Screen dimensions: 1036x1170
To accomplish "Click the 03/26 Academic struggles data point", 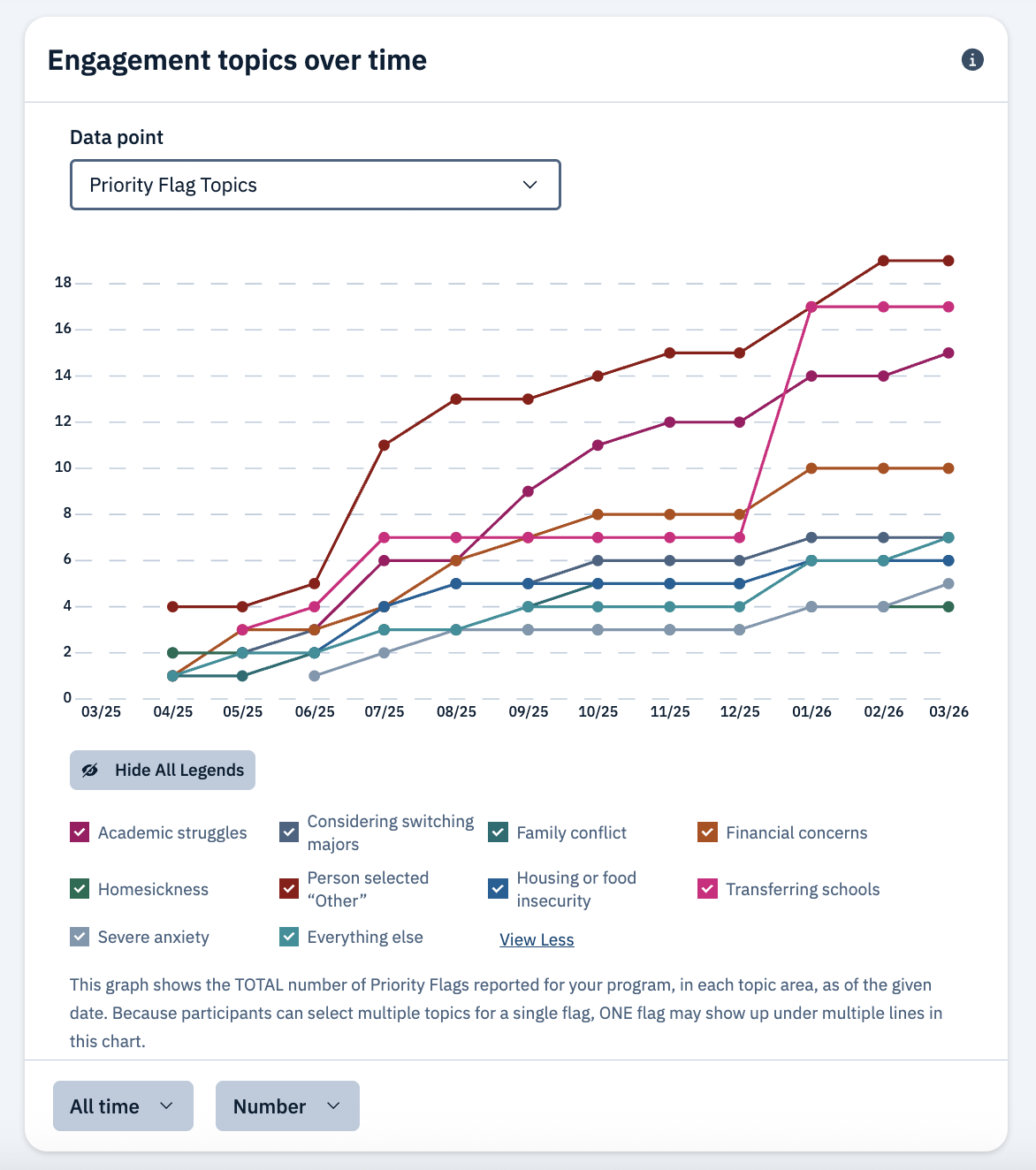I will coord(948,353).
